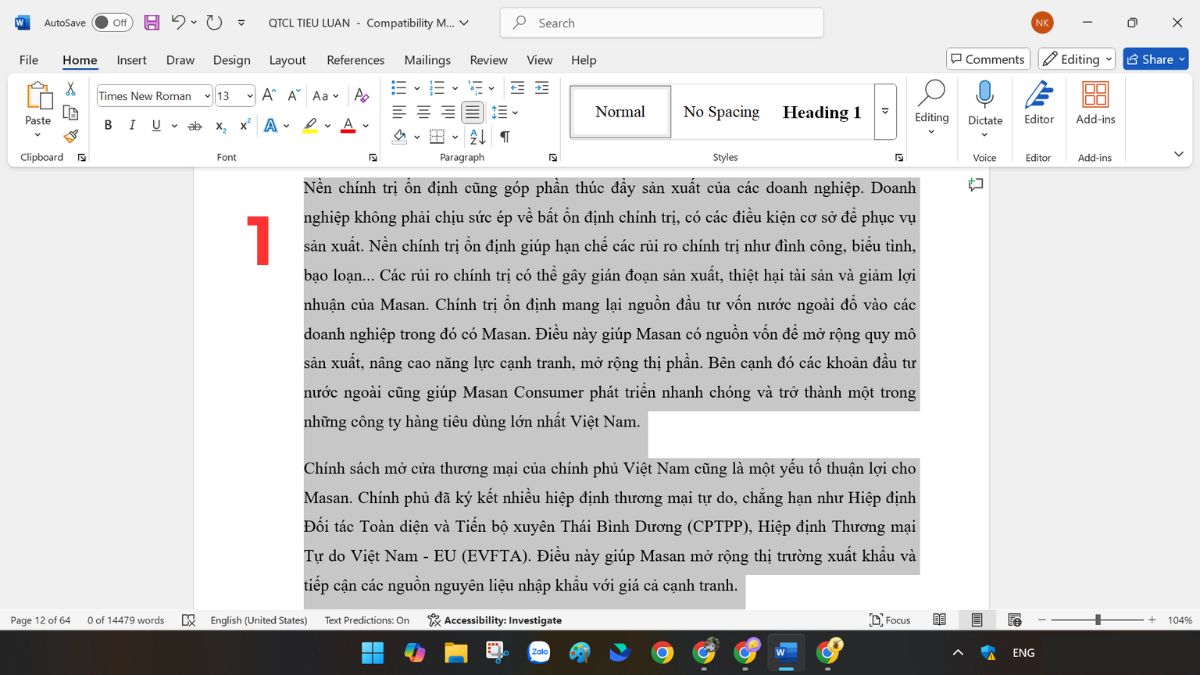Switch to the Insert tab

tap(132, 60)
